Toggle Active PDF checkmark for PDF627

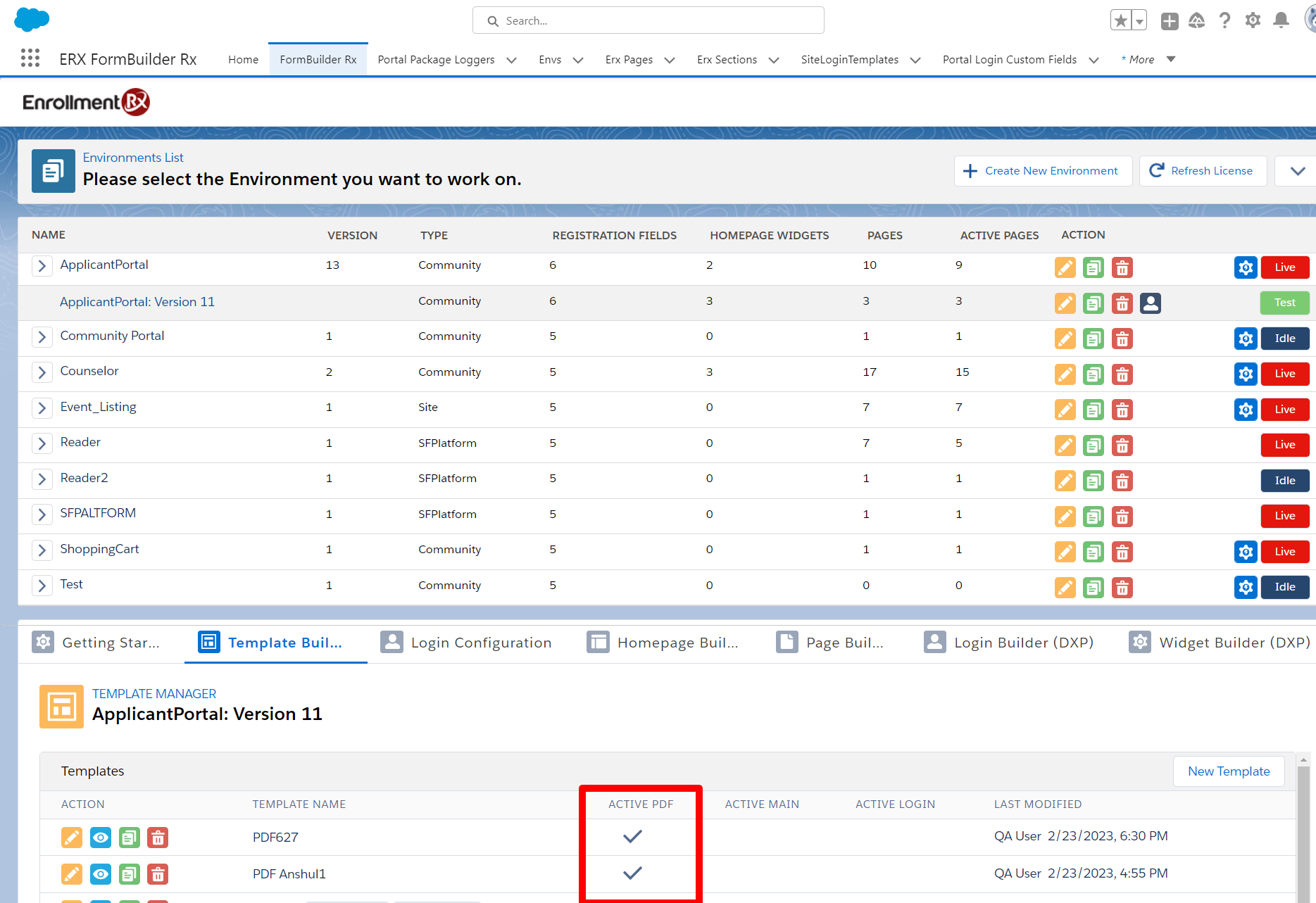coord(632,837)
